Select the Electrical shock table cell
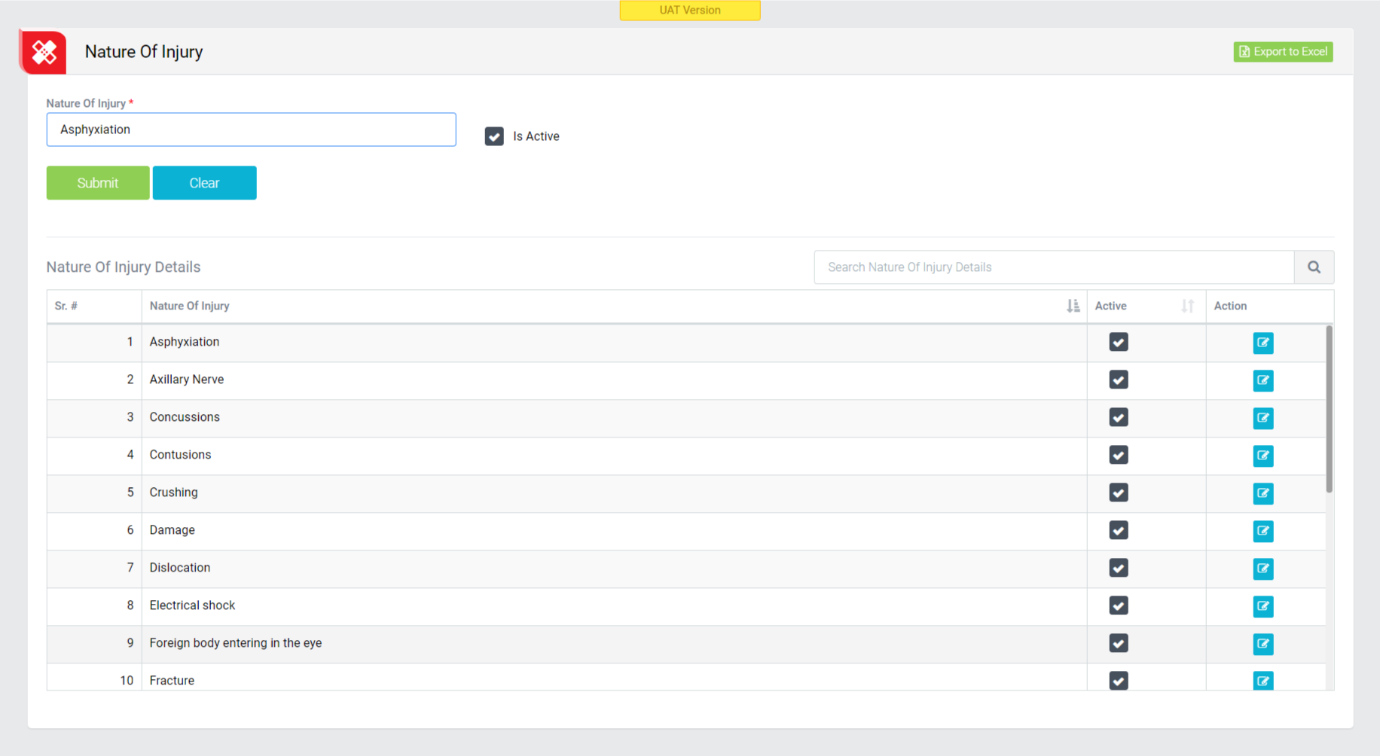Image resolution: width=1380 pixels, height=756 pixels. tap(614, 605)
